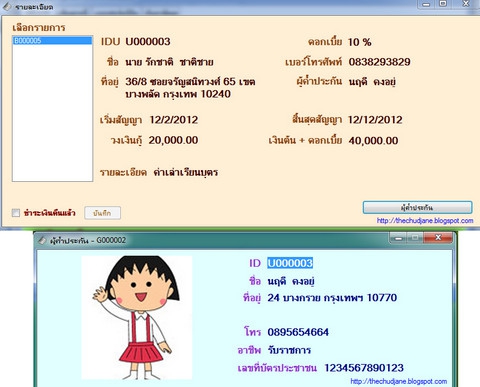Click interest value 10 %
Screen dimensions: 480x387
coord(360,42)
